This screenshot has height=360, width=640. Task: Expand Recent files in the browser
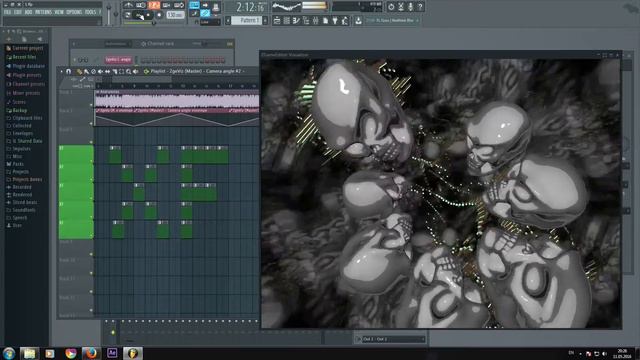pyautogui.click(x=21, y=57)
